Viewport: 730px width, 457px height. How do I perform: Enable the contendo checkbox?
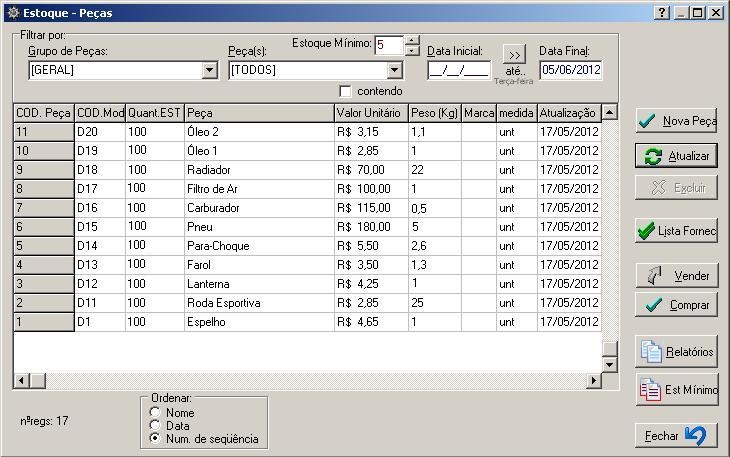pyautogui.click(x=346, y=92)
